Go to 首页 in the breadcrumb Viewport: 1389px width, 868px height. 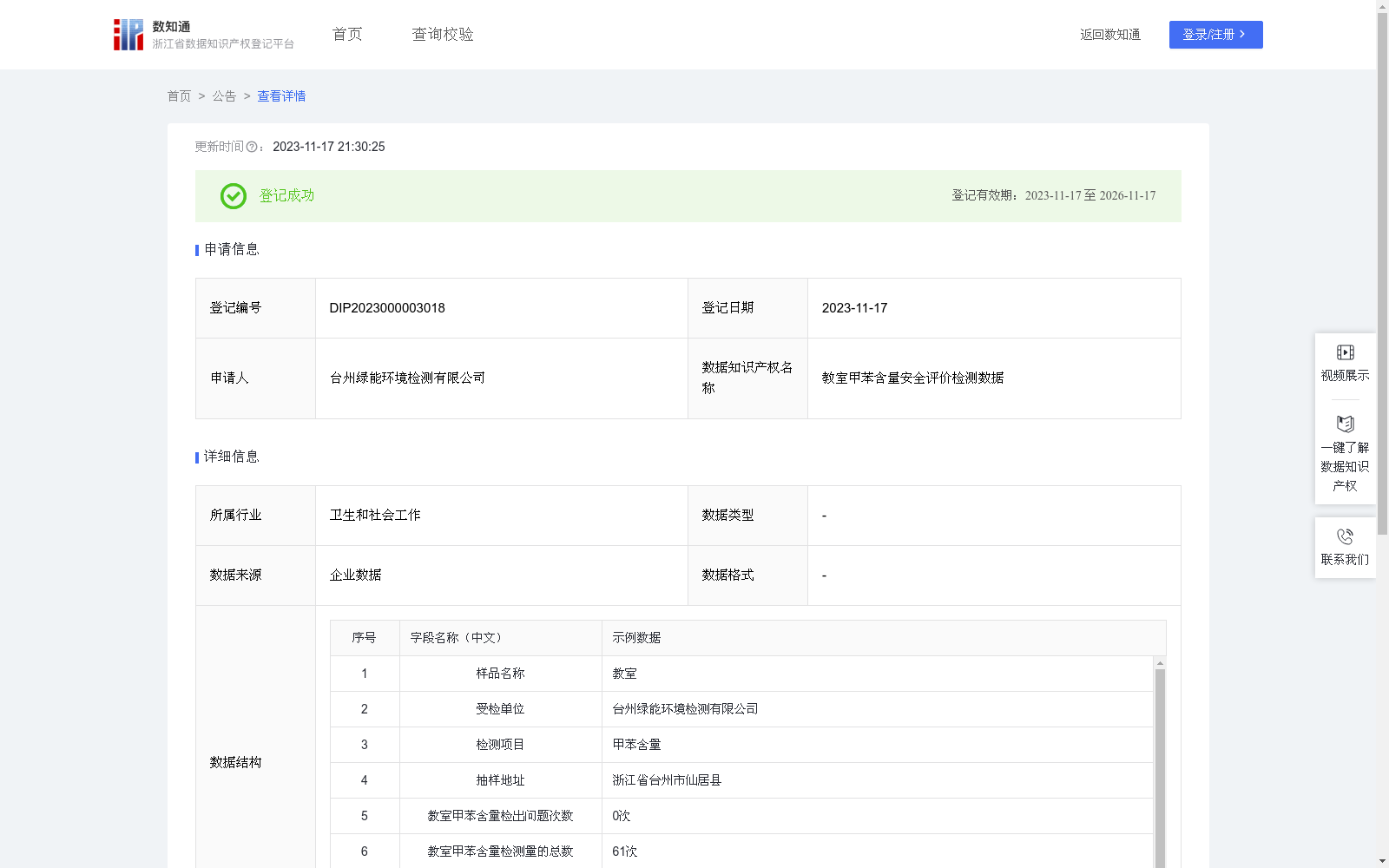(x=179, y=96)
